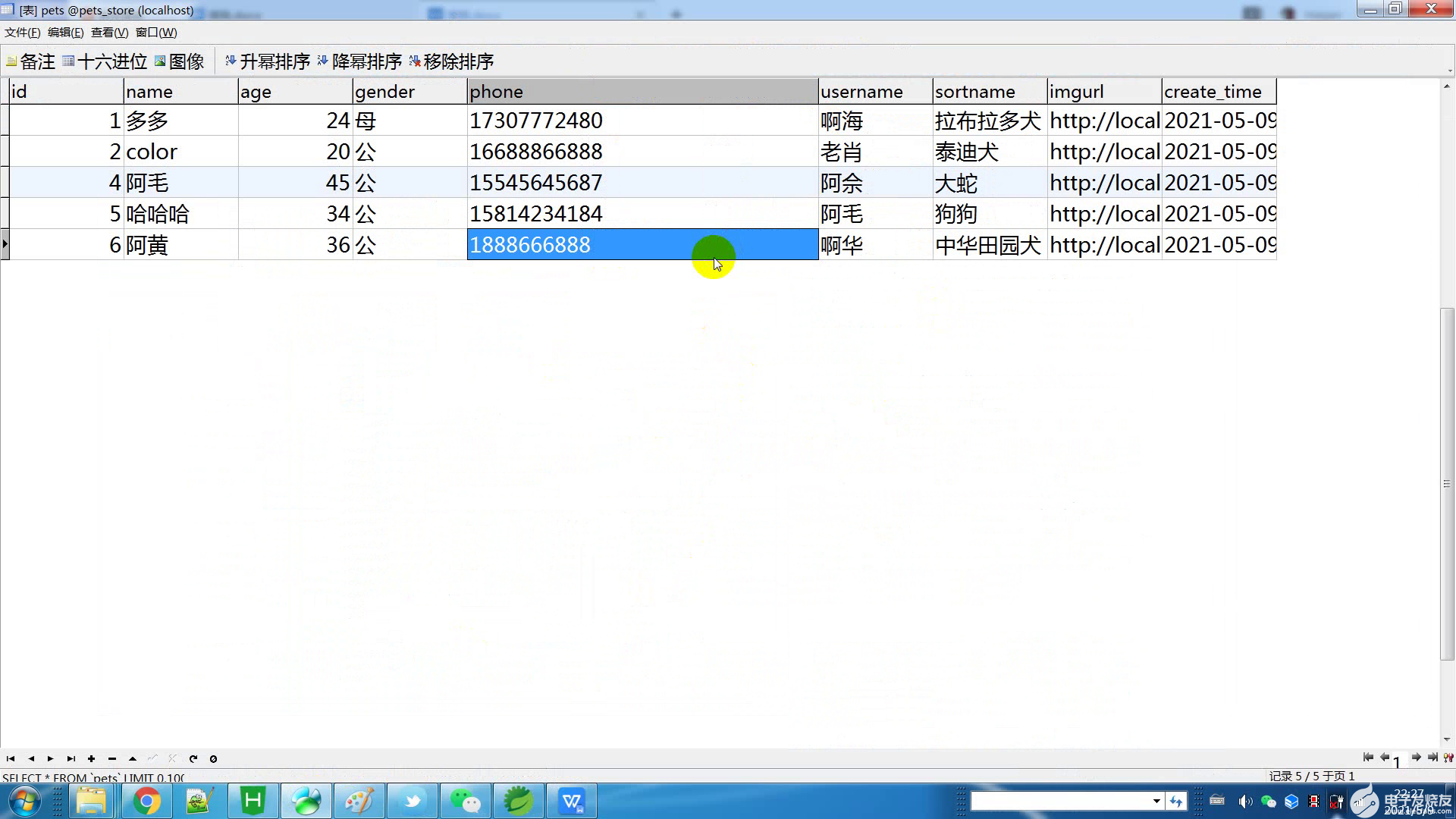1456x819 pixels.
Task: Click the stop loading icon
Action: (x=213, y=758)
